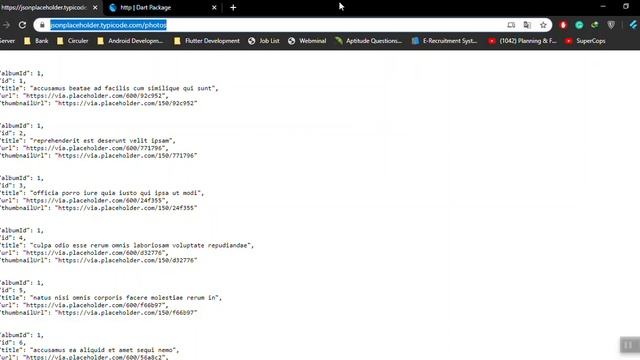
Task: Open the Android Development bookmarks folder
Action: (x=130, y=41)
